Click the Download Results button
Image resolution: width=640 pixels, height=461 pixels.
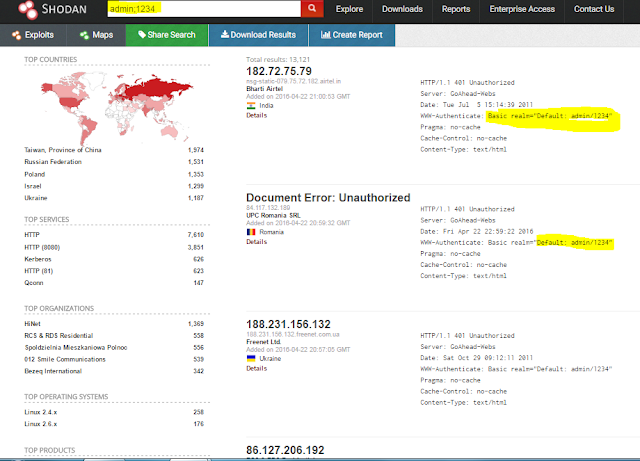click(258, 35)
